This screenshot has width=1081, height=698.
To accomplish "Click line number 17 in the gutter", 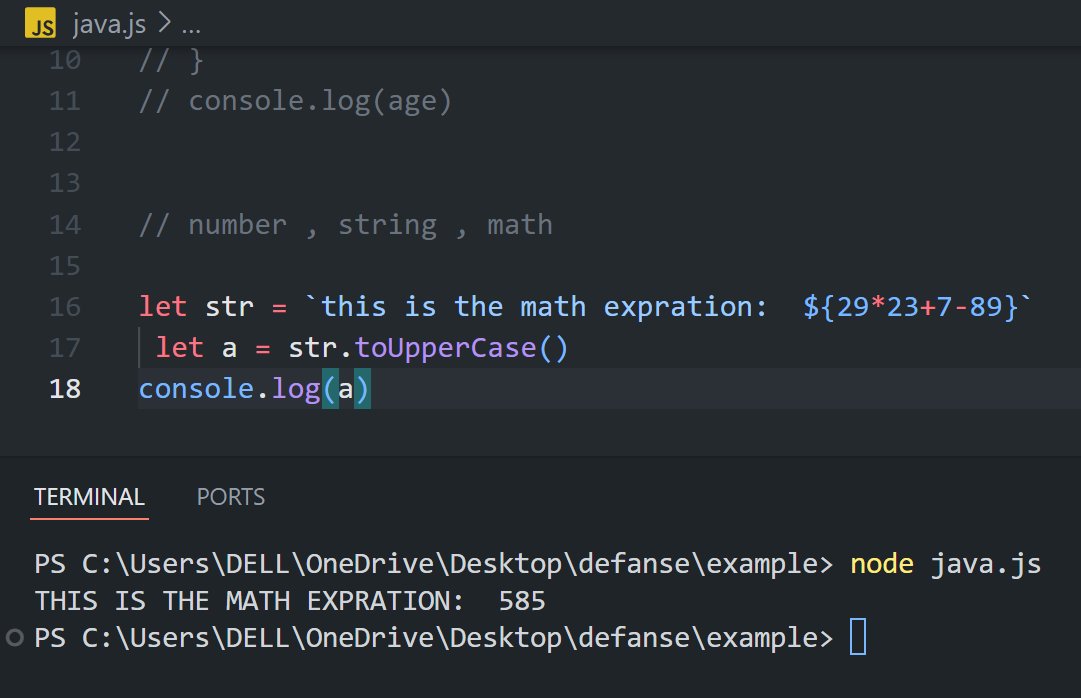I will [65, 348].
